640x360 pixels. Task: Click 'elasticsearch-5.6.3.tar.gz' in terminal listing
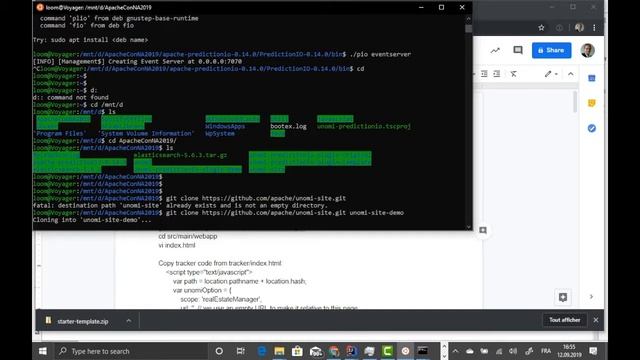(x=180, y=156)
